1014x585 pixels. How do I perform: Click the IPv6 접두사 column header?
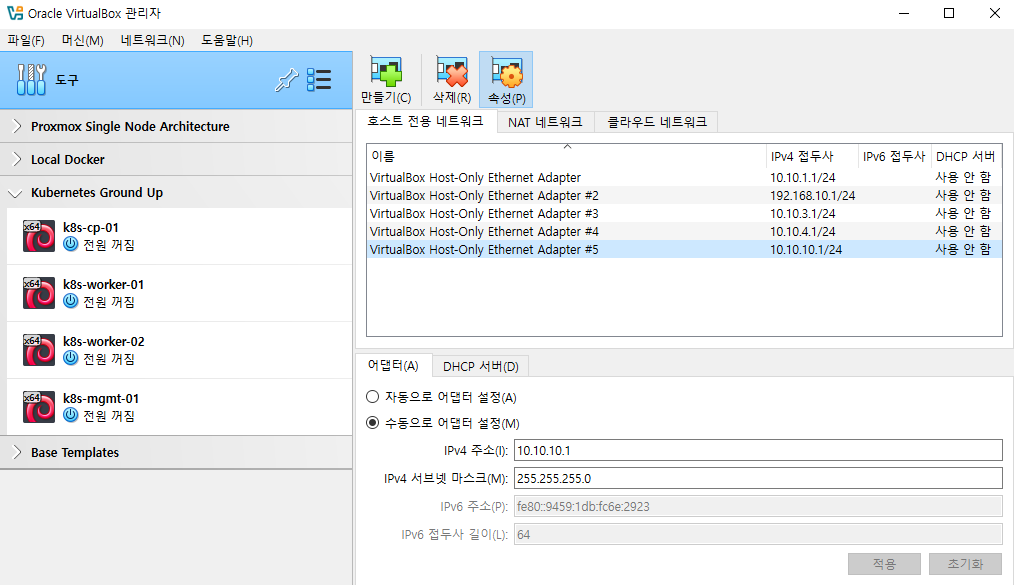point(894,156)
